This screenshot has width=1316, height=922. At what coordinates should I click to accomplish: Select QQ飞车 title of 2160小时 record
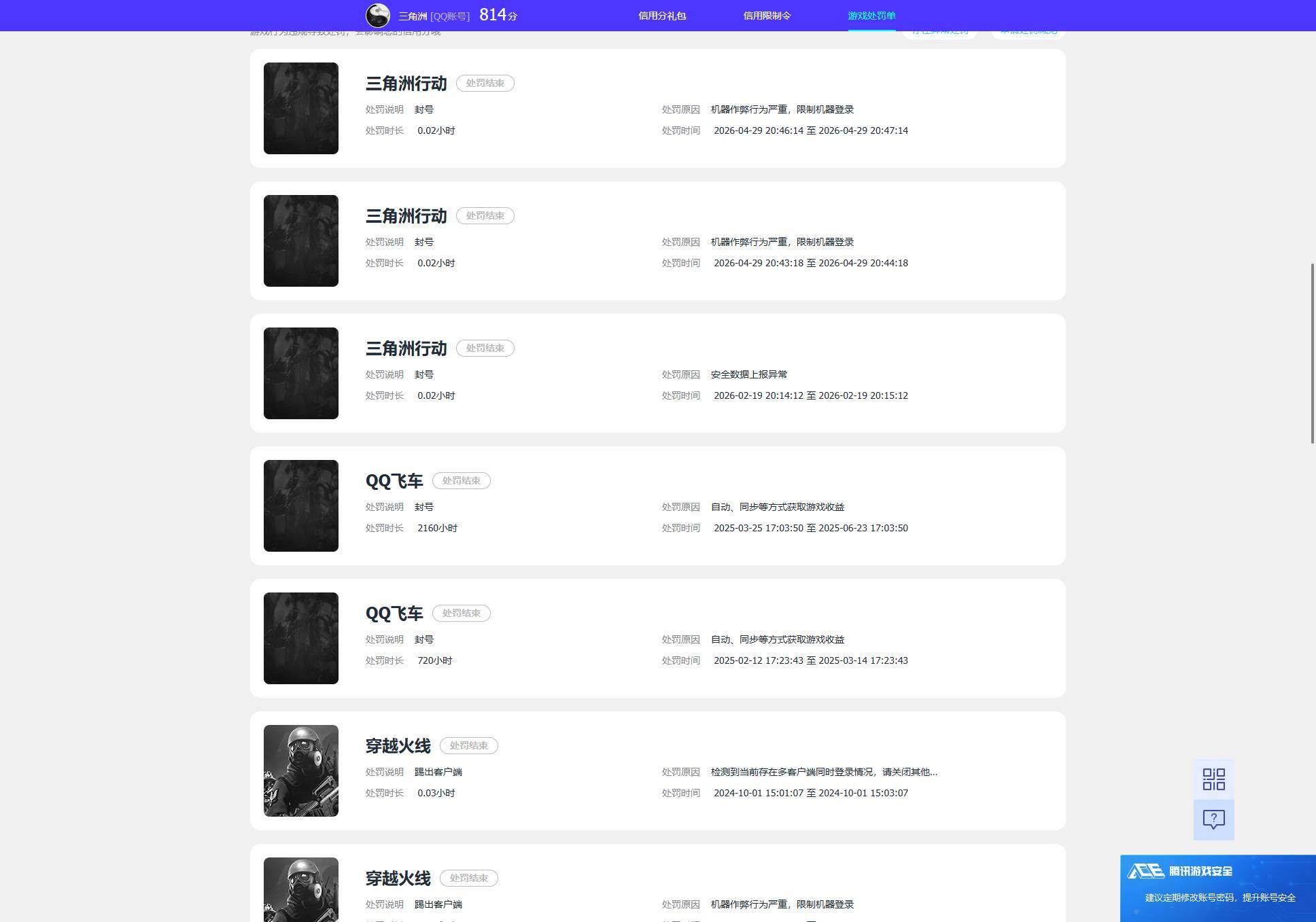pos(394,481)
